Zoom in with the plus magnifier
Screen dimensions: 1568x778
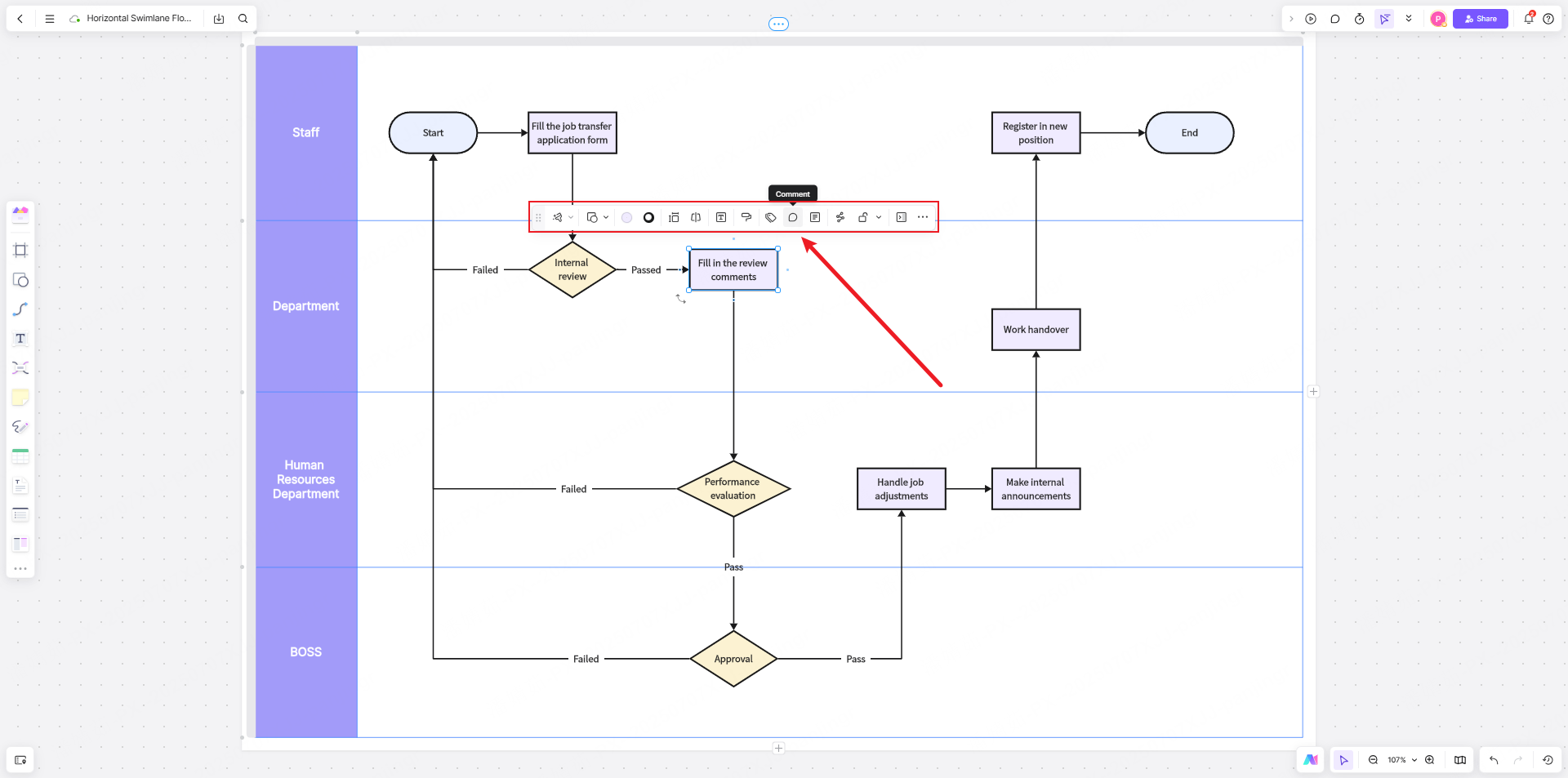[x=1430, y=759]
